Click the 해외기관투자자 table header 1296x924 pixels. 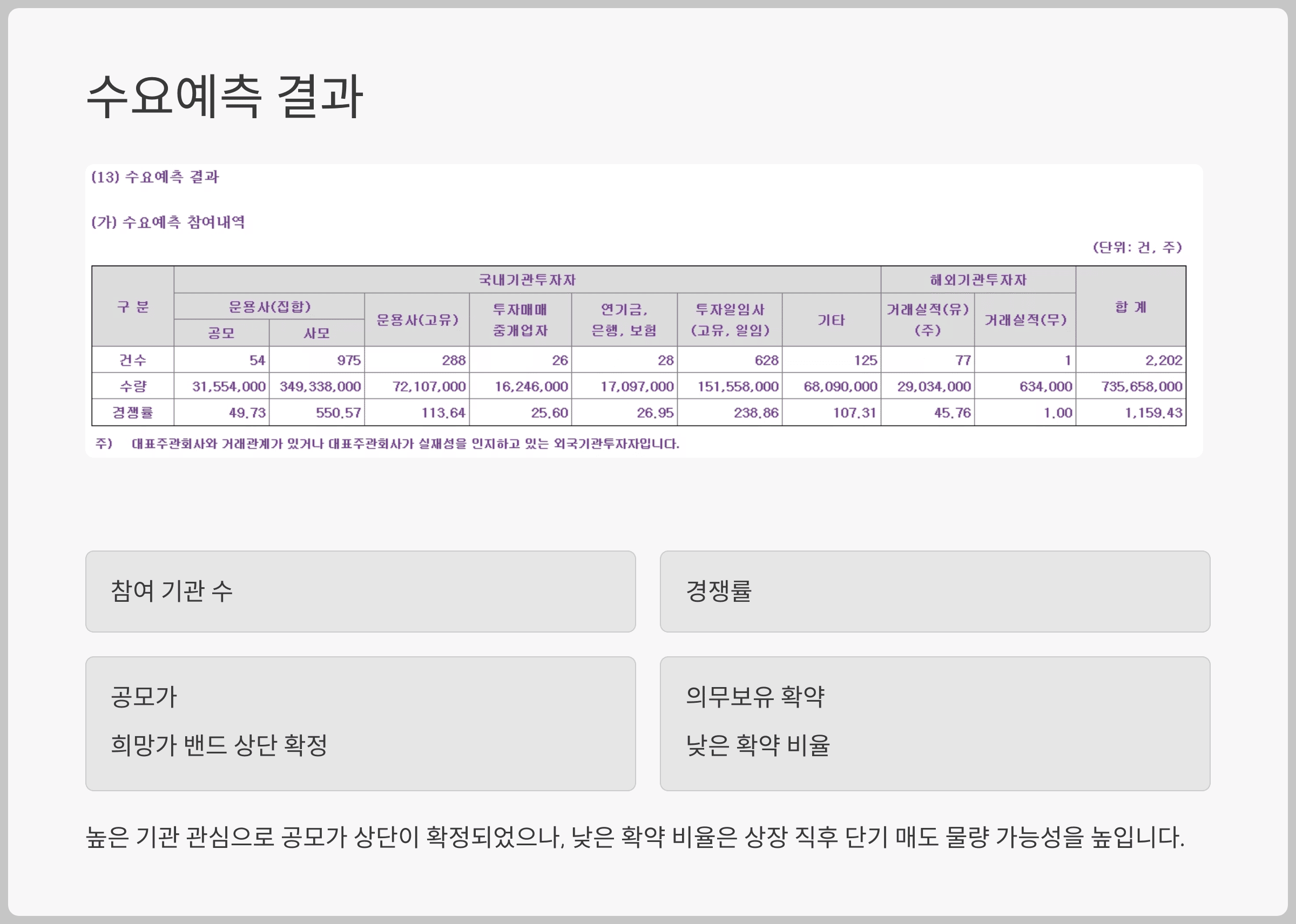point(977,280)
